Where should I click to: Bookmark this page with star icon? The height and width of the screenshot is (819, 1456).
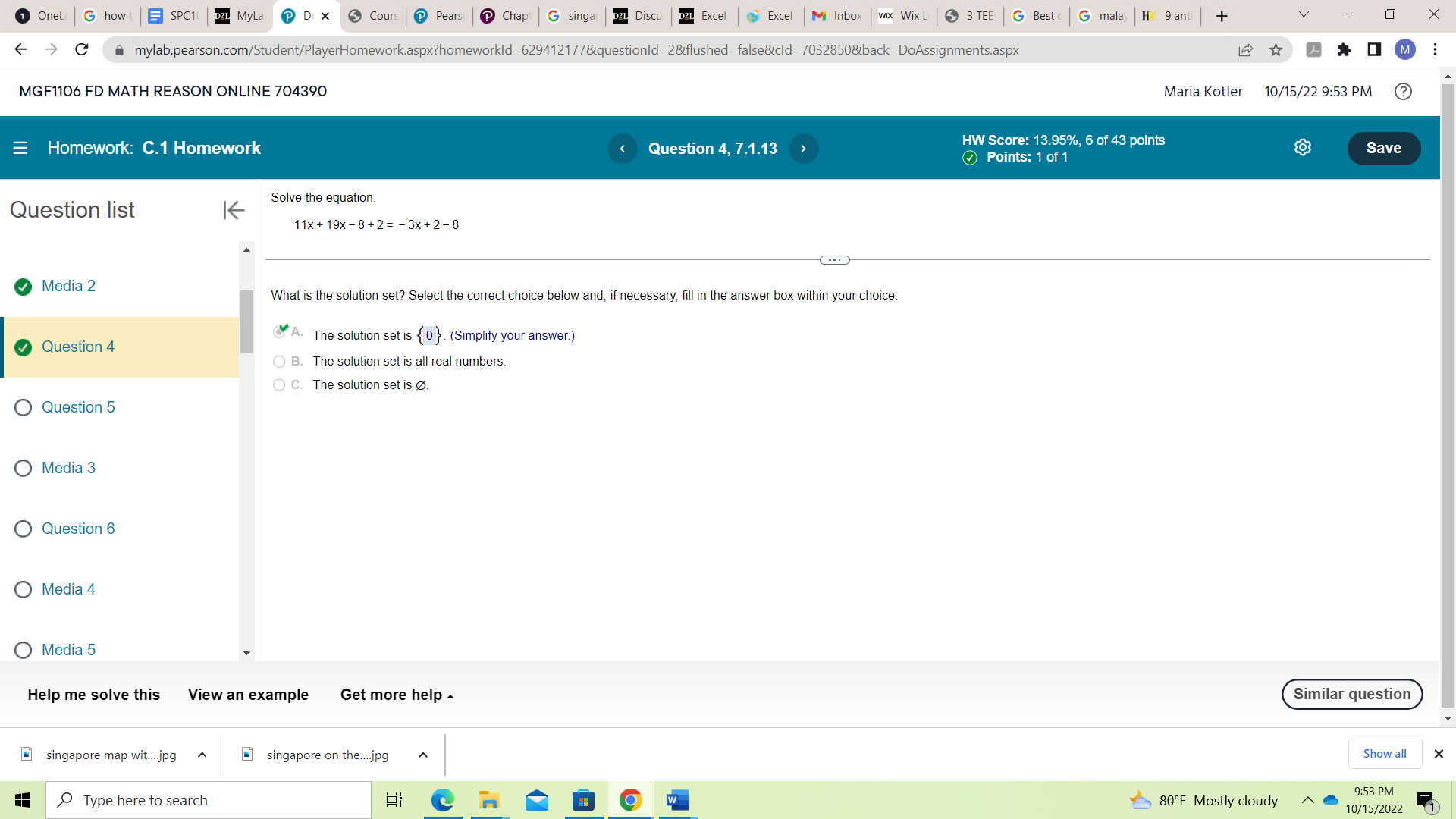point(1276,50)
